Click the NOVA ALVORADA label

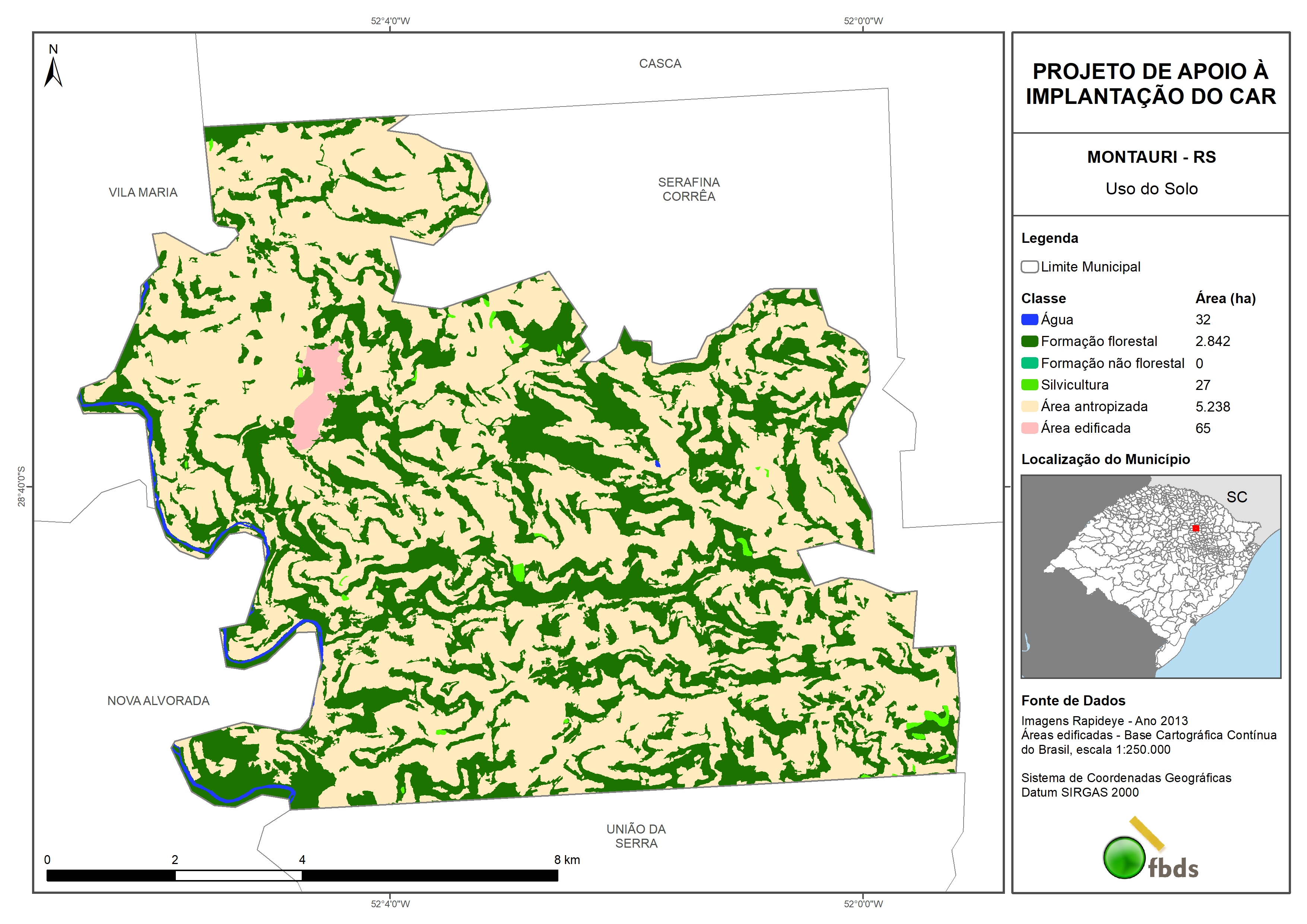158,701
